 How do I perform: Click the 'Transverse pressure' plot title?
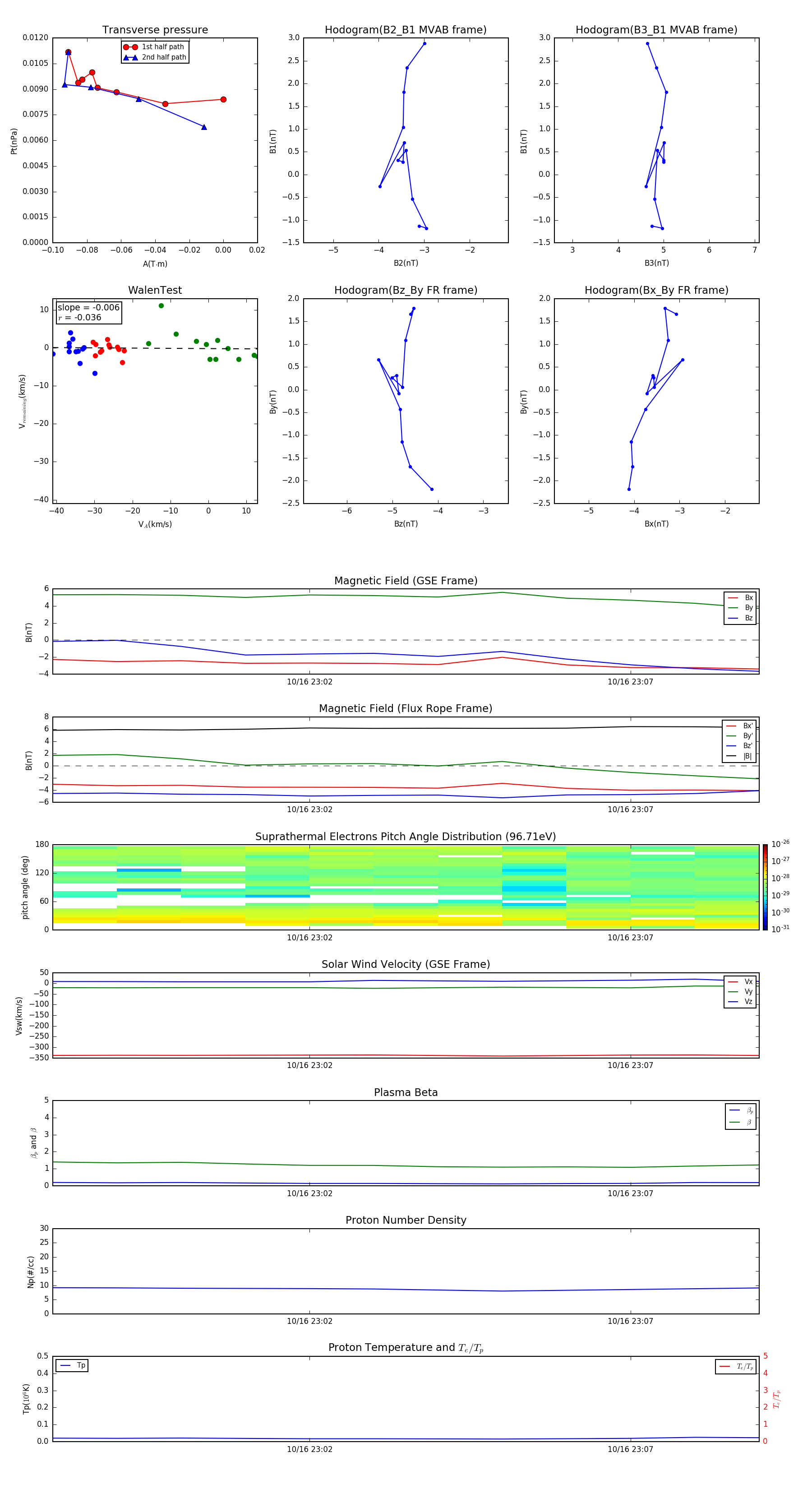(x=155, y=30)
